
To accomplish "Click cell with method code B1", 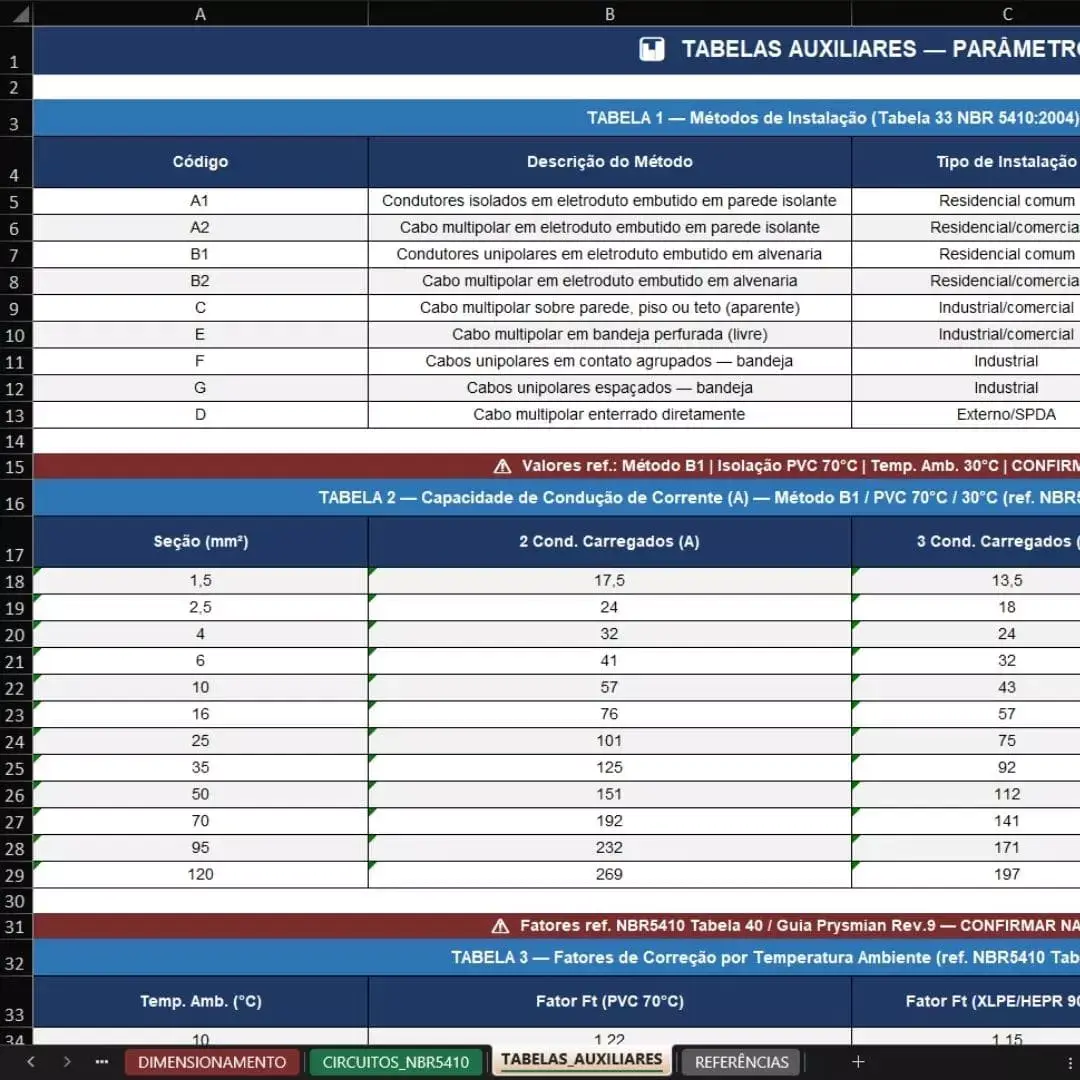I will (x=200, y=254).
